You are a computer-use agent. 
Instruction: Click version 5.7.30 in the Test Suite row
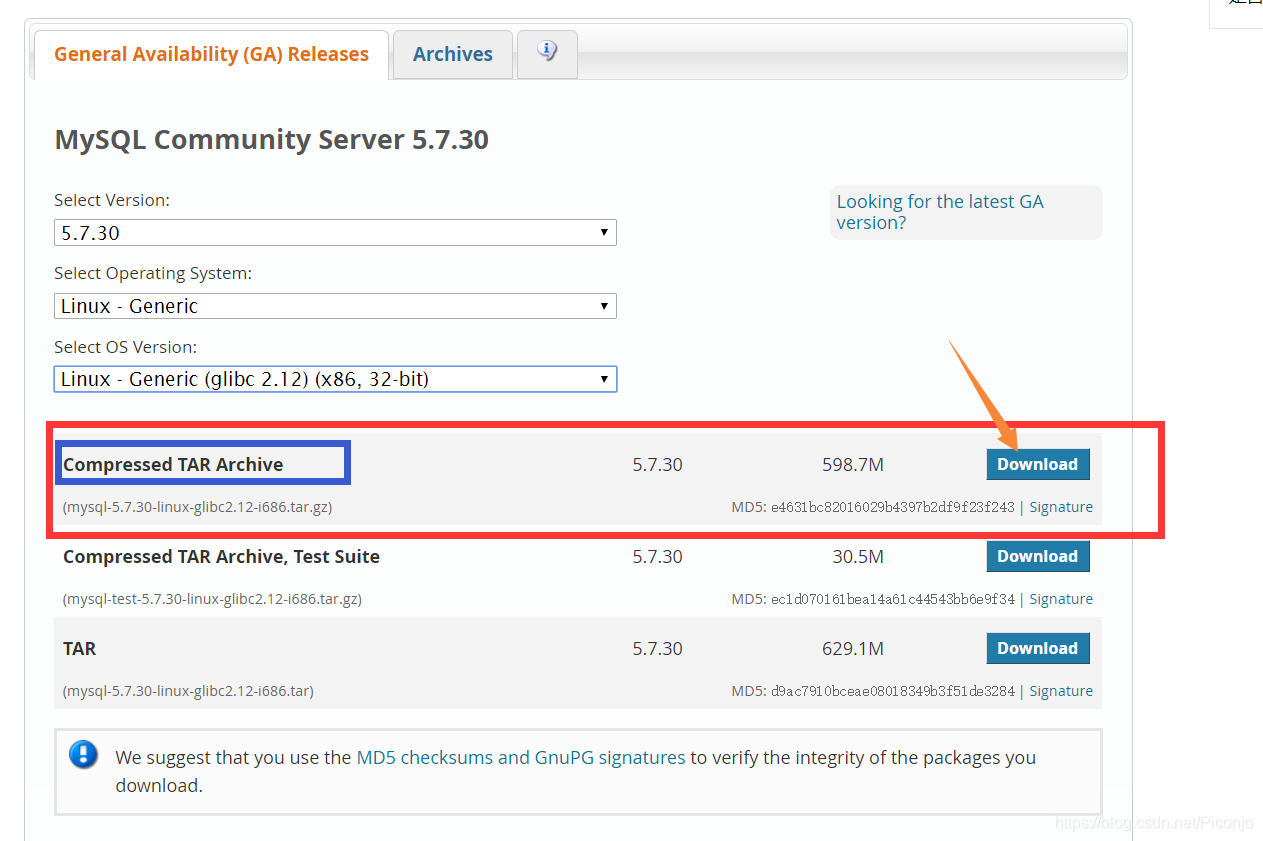coord(657,556)
